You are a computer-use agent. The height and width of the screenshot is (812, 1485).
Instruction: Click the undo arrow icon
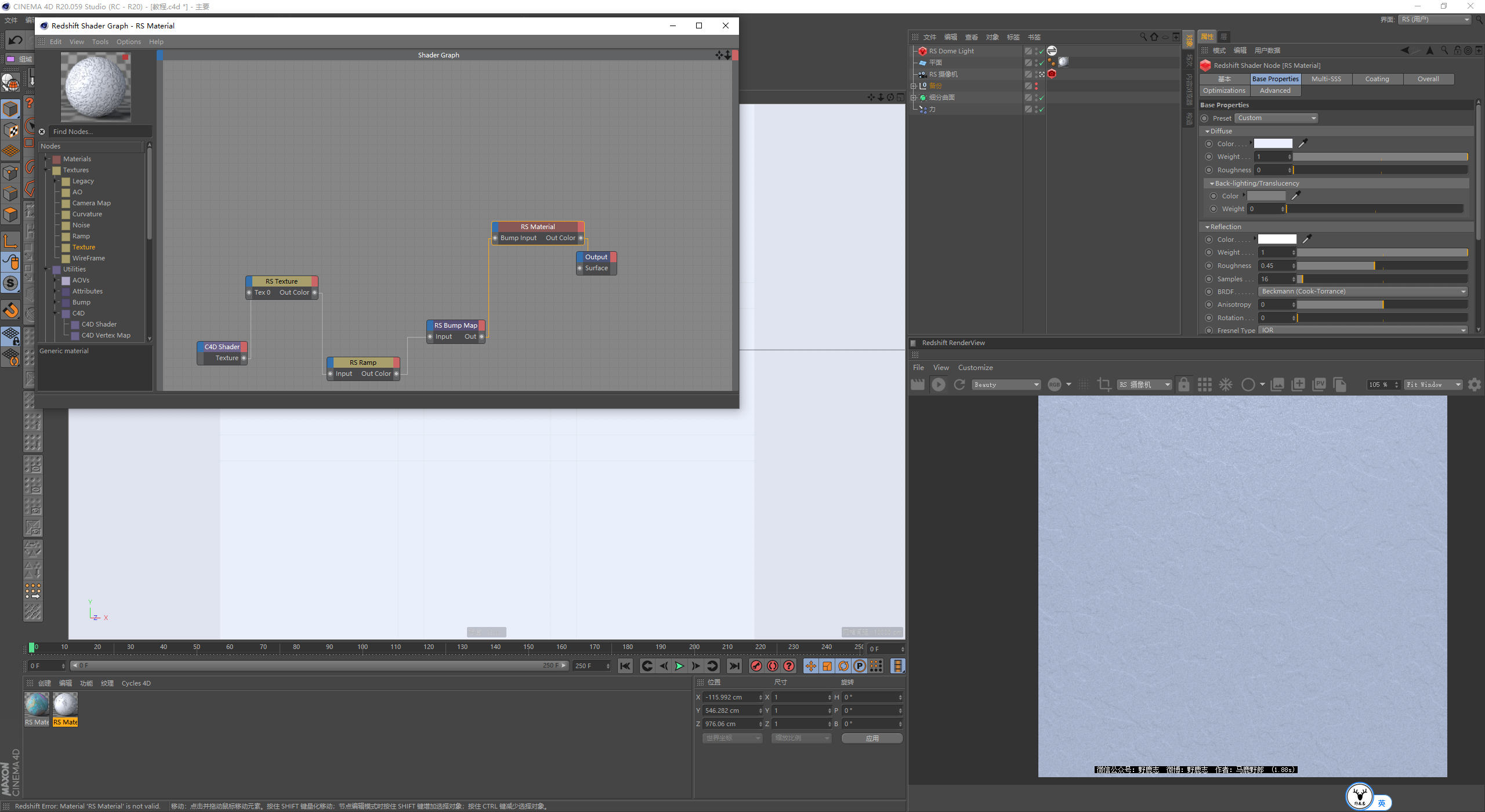[16, 40]
